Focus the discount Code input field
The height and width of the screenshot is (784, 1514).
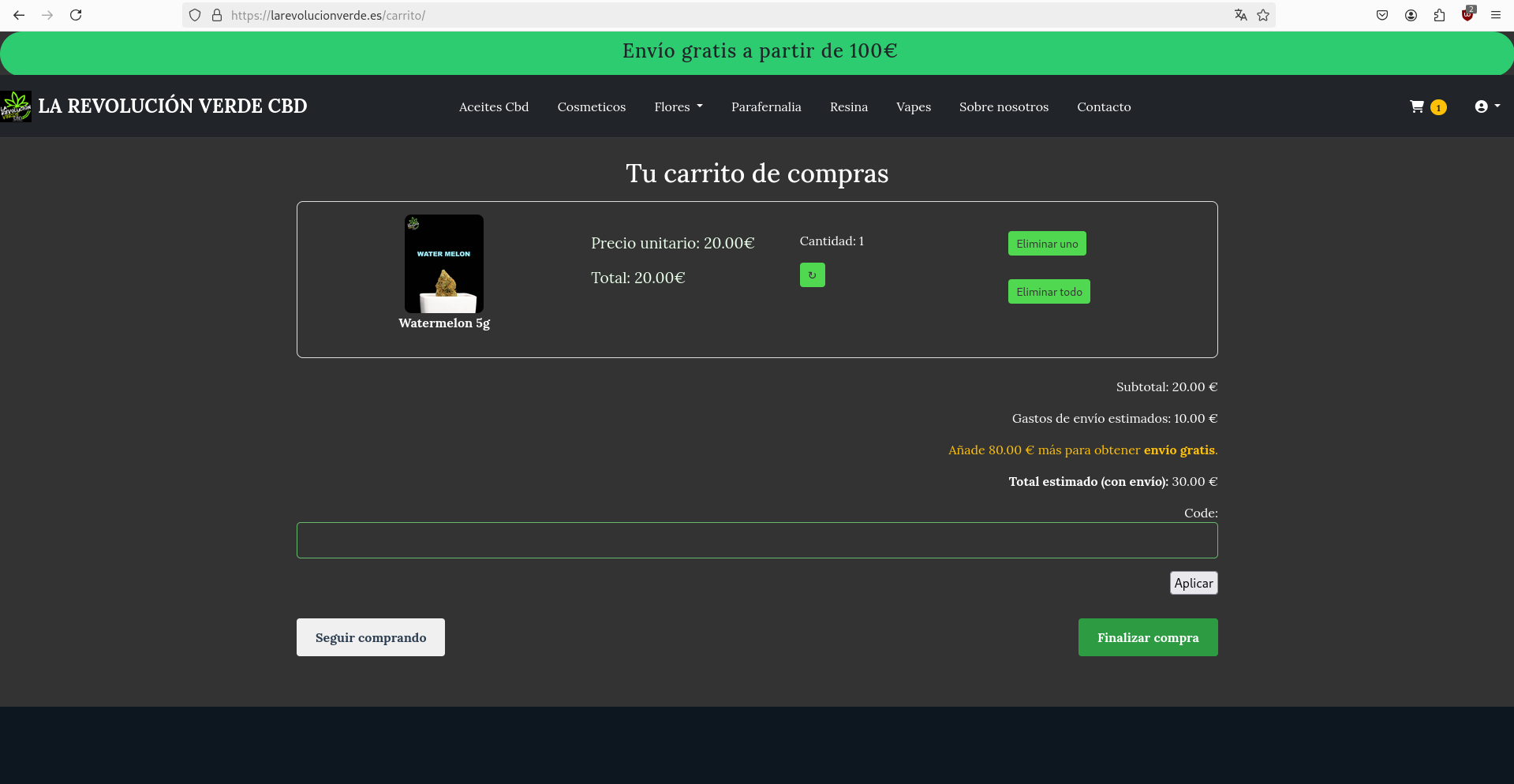757,540
